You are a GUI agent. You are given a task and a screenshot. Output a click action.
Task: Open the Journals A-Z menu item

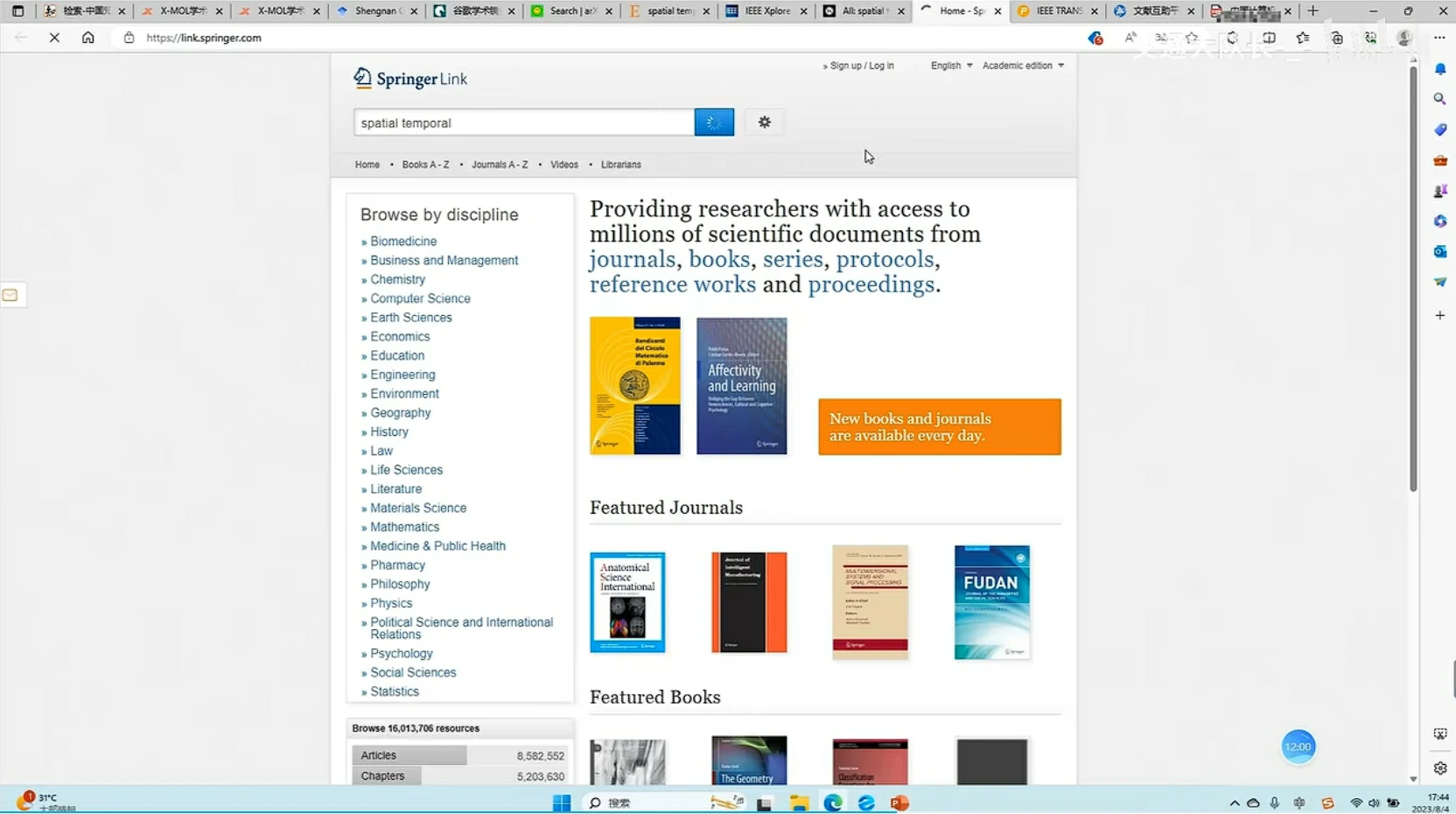[x=500, y=165]
